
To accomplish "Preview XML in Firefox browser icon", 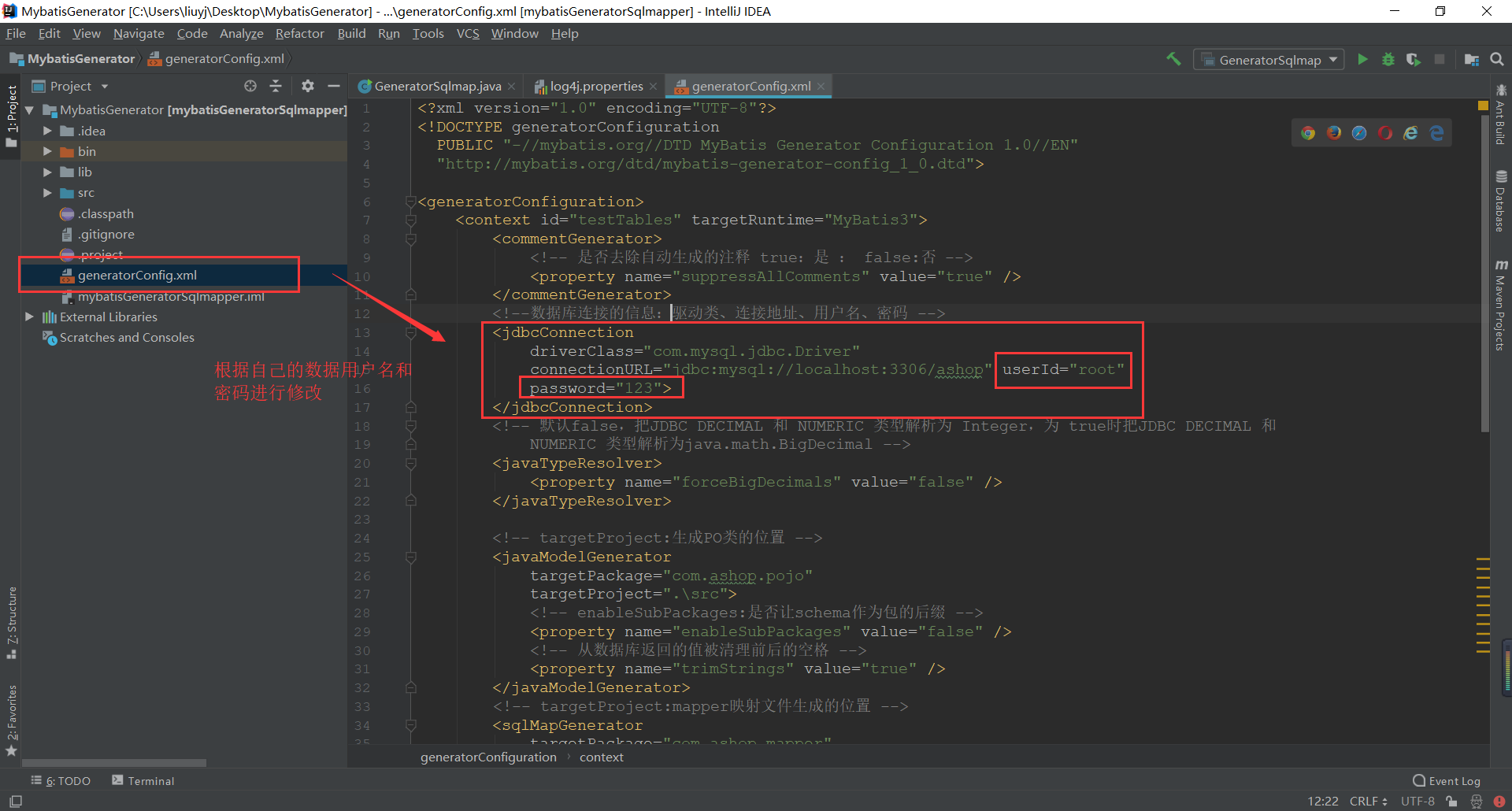I will point(1334,133).
